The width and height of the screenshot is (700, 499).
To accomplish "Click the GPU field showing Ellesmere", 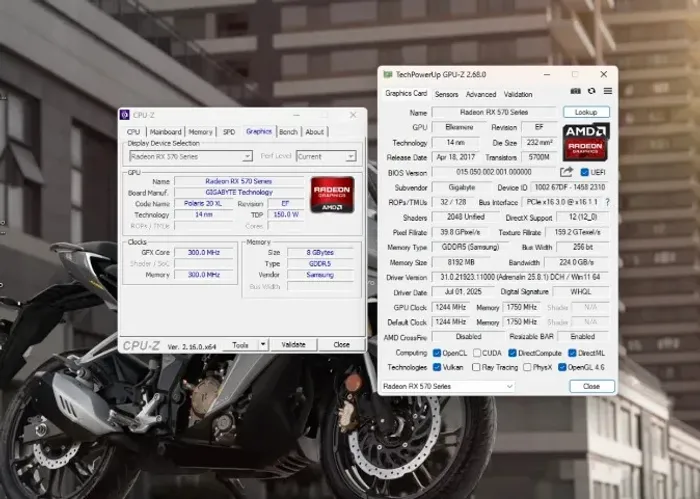I will (459, 127).
